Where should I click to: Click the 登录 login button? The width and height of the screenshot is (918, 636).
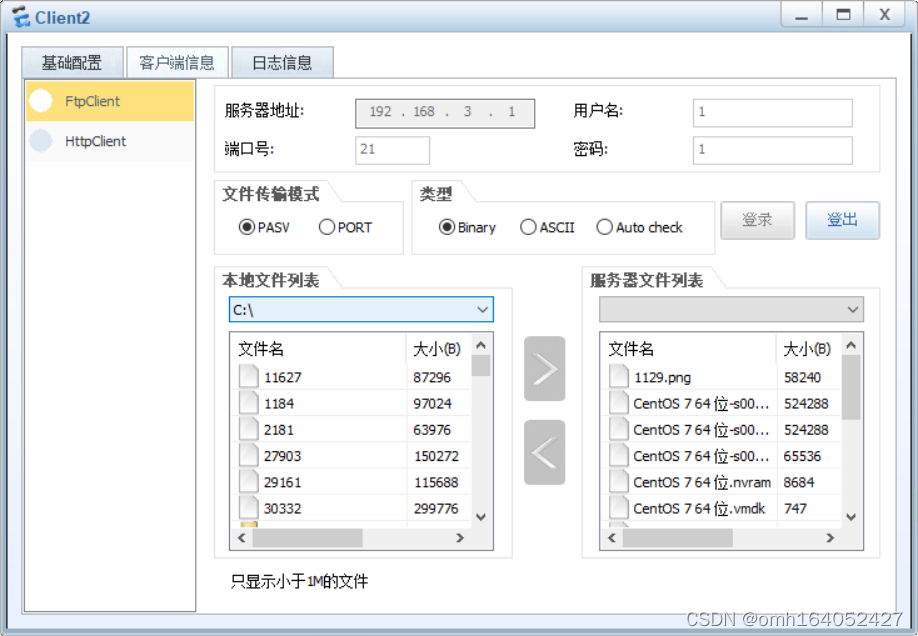click(758, 220)
